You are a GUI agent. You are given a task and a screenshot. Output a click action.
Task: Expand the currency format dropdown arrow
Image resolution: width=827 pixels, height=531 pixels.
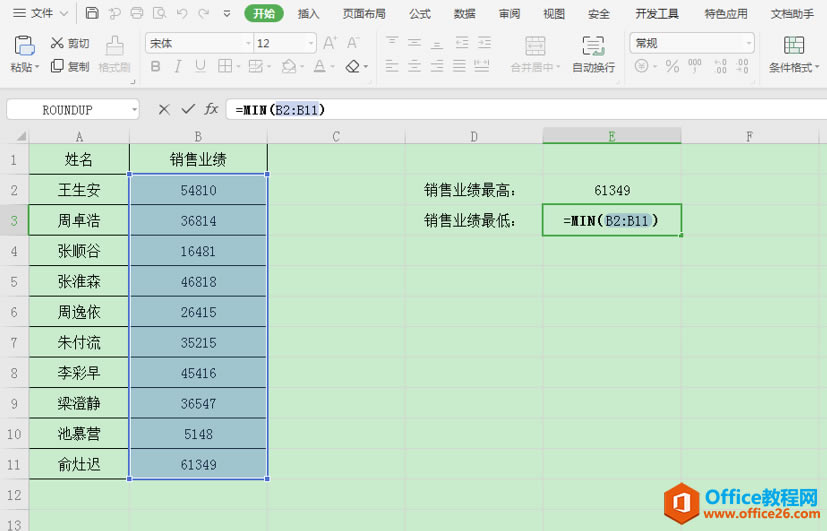(x=656, y=67)
